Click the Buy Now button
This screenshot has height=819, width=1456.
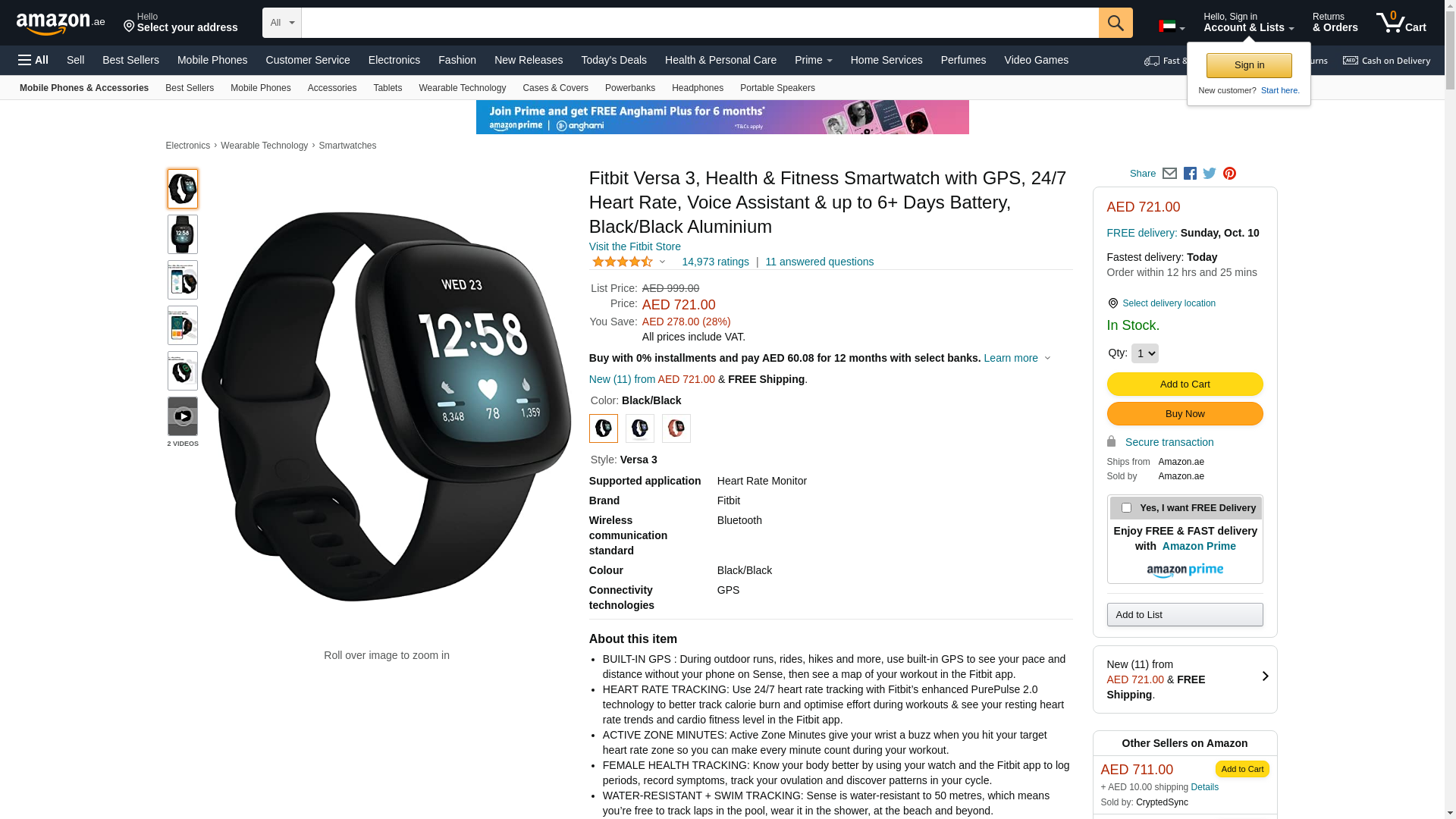click(1185, 414)
